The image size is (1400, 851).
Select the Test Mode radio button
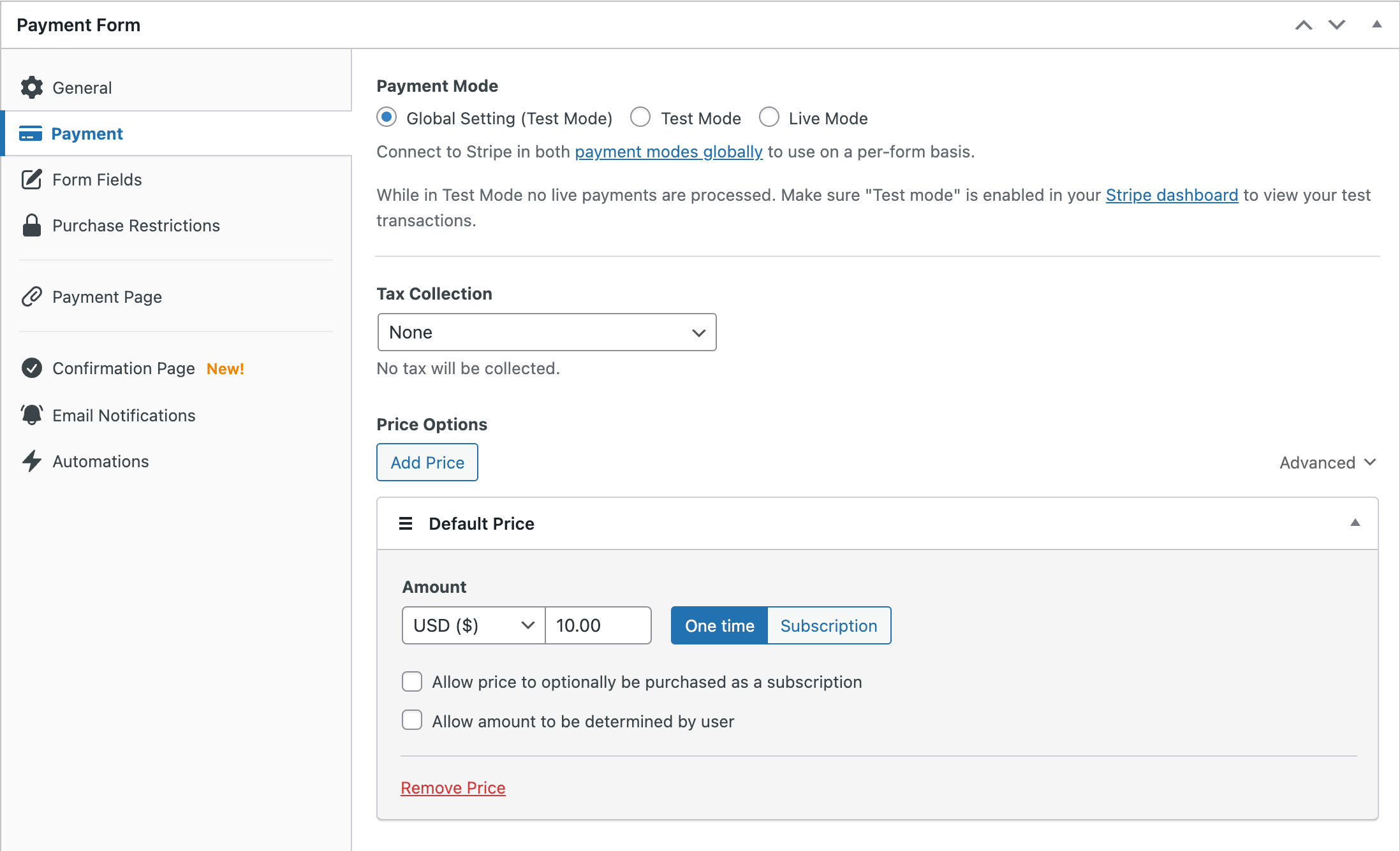coord(640,118)
